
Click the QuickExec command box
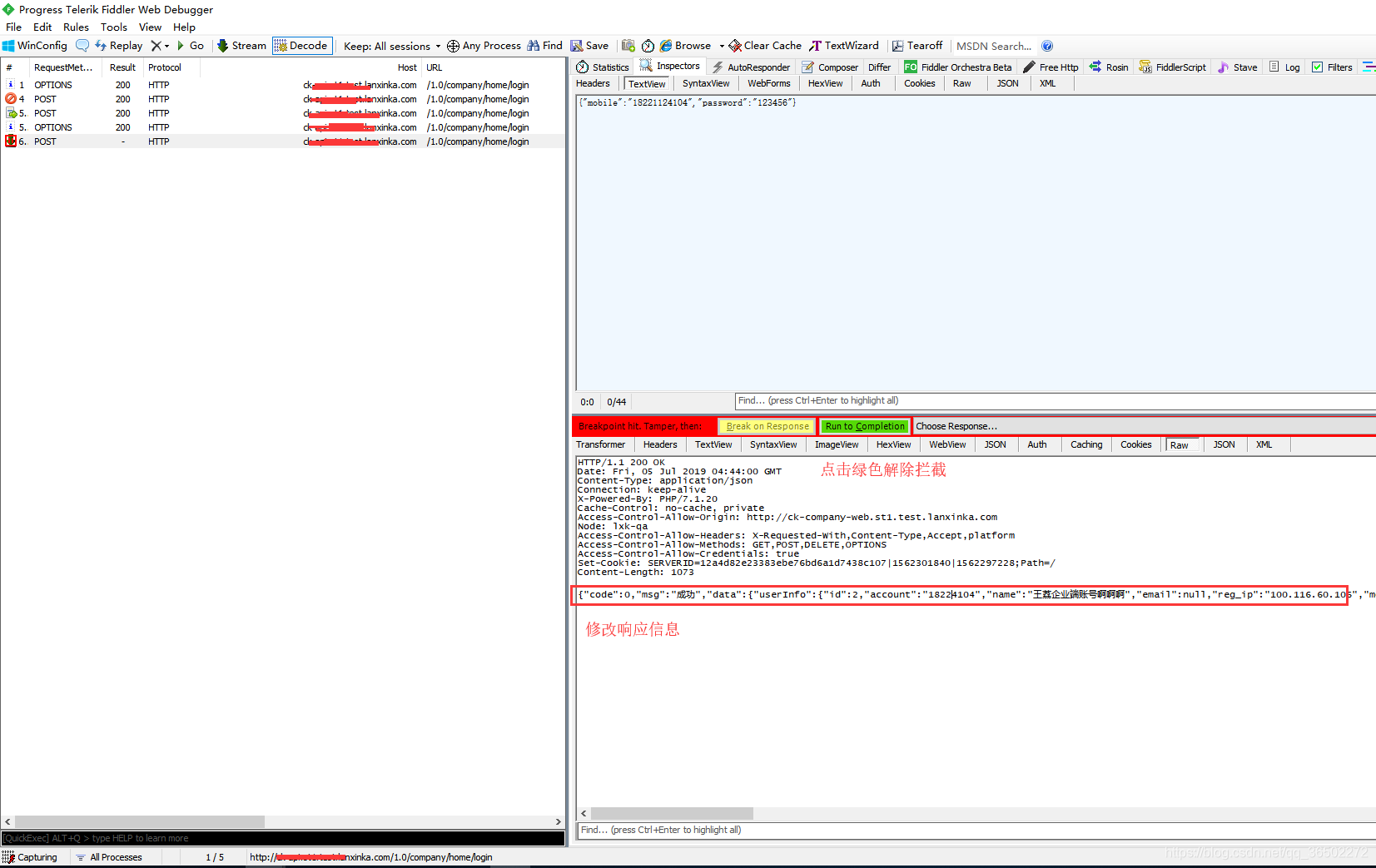click(x=283, y=838)
